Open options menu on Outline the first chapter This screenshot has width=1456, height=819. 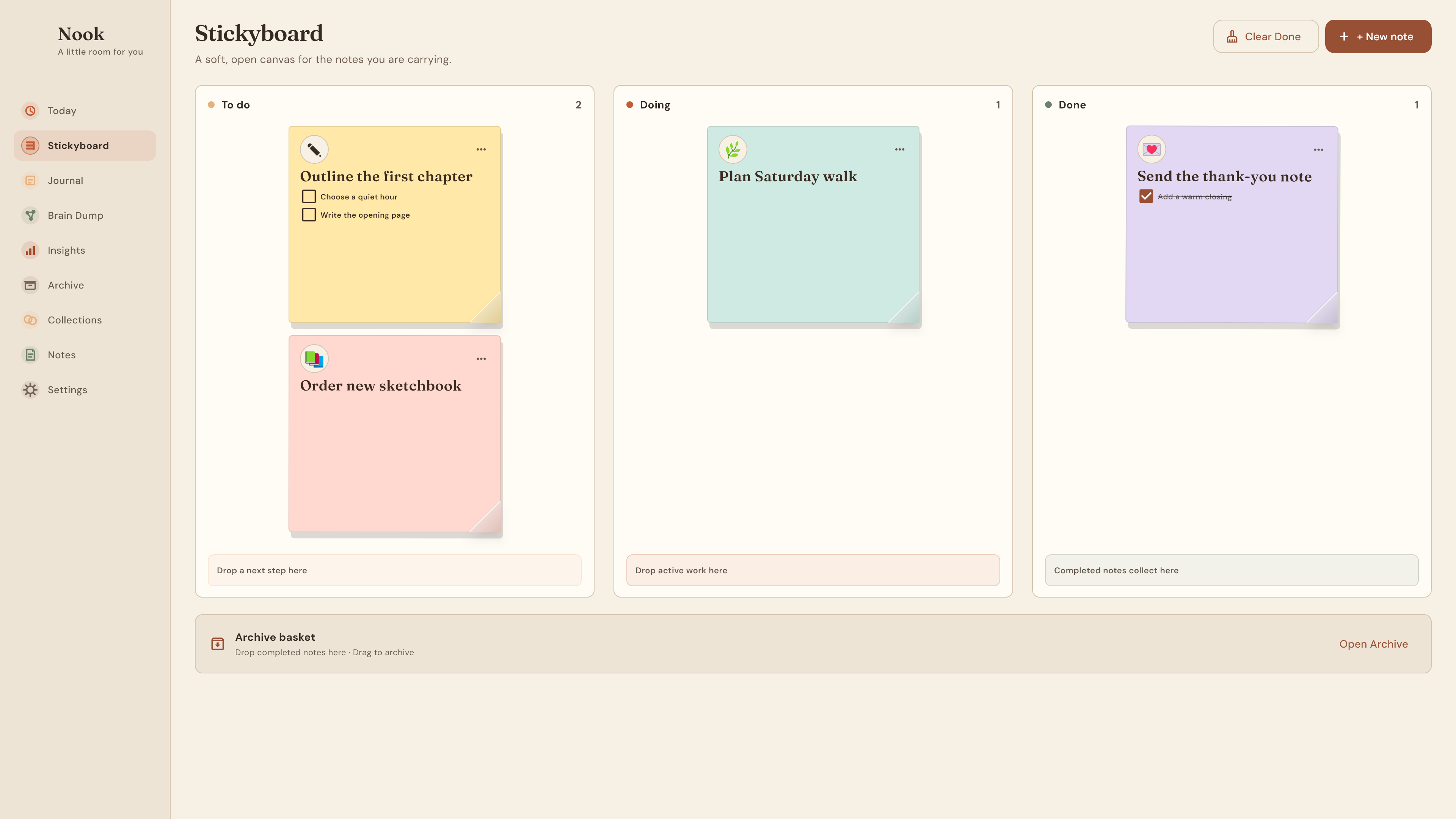[x=481, y=150]
